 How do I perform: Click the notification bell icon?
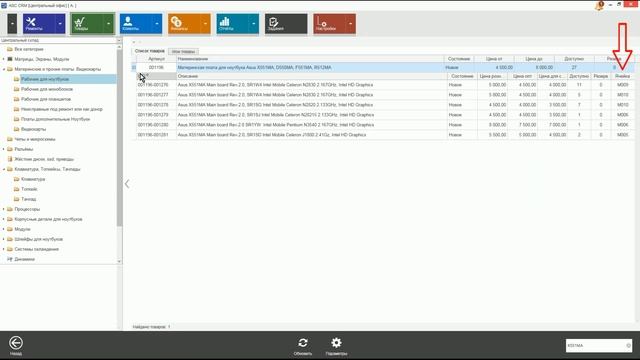point(600,5)
